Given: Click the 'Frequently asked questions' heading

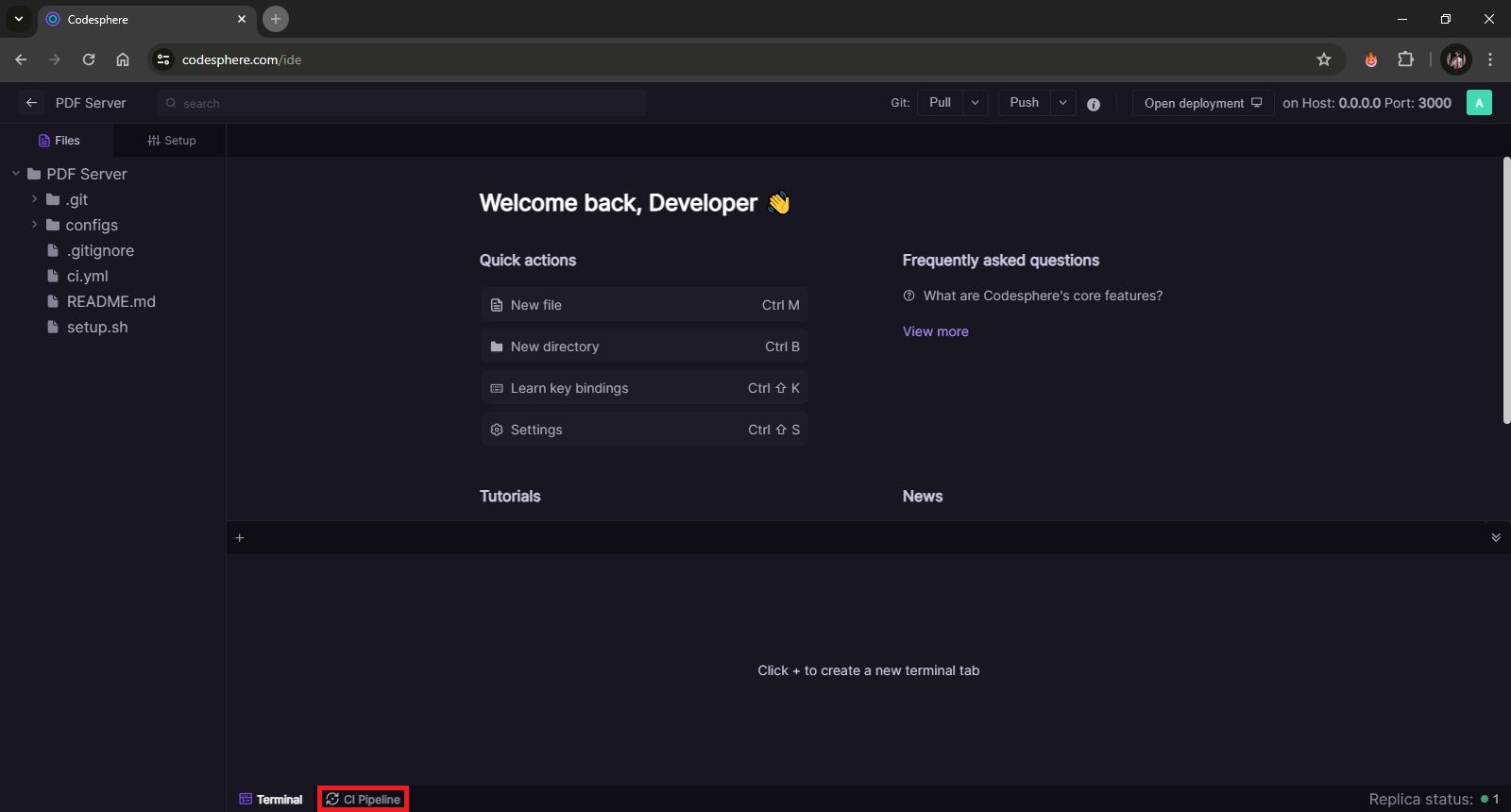Looking at the screenshot, I should (x=1001, y=261).
